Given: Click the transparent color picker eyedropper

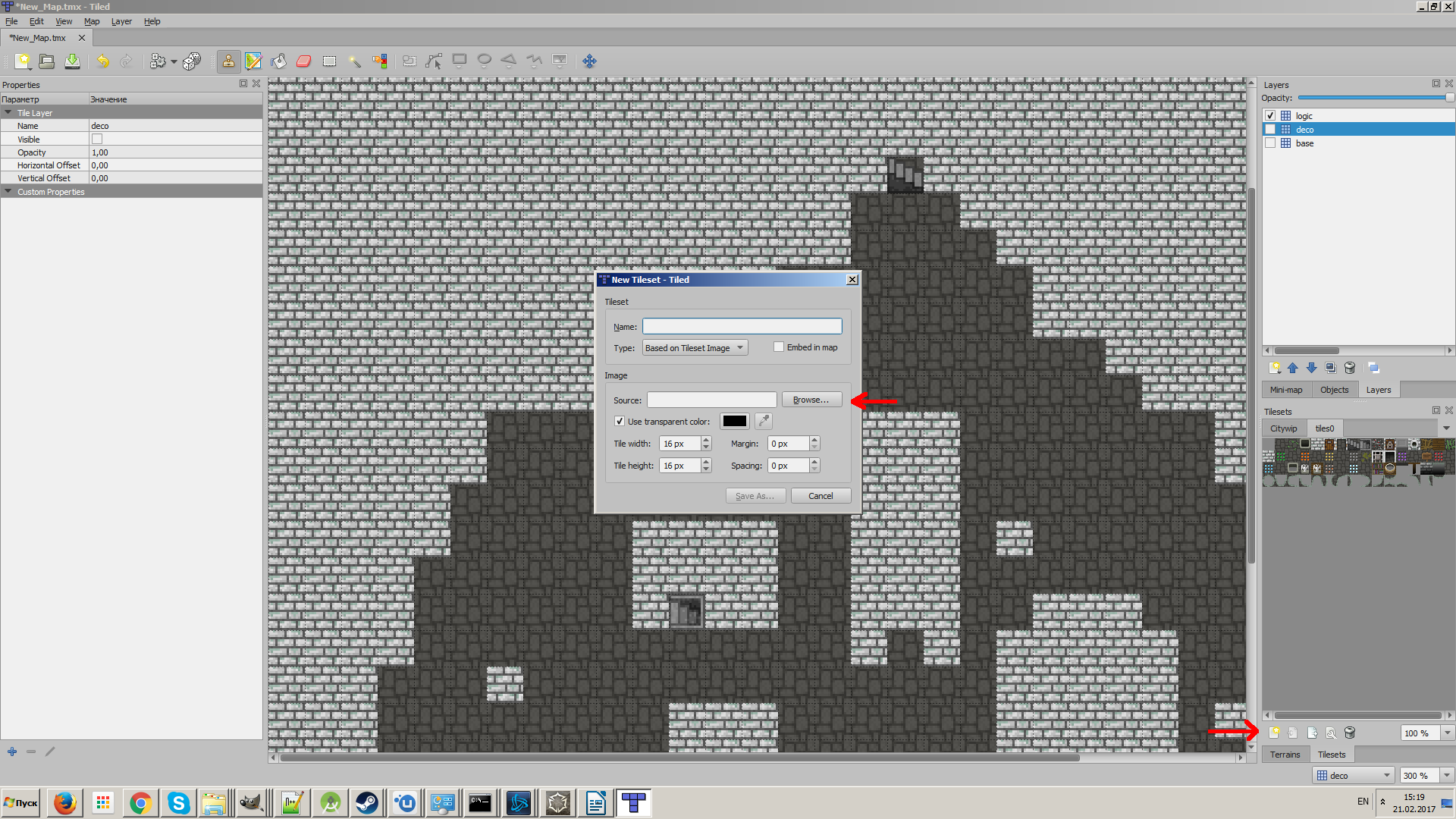Looking at the screenshot, I should tap(764, 421).
